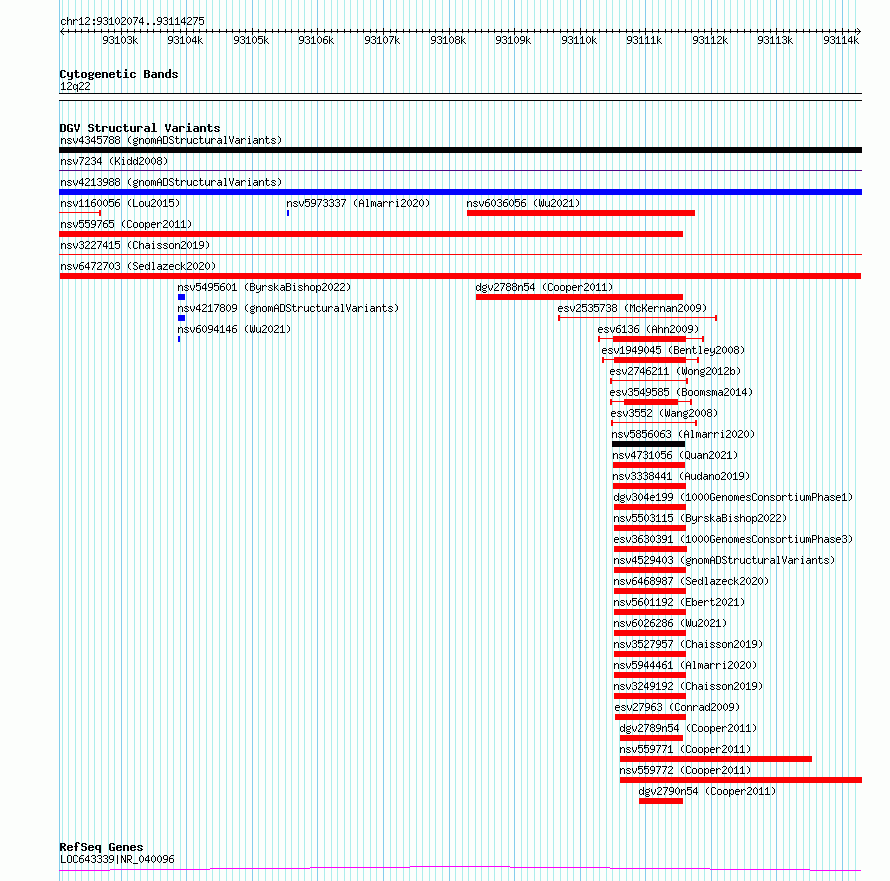Open nsv3227415 (Chaisson2019) variant label

(135, 245)
